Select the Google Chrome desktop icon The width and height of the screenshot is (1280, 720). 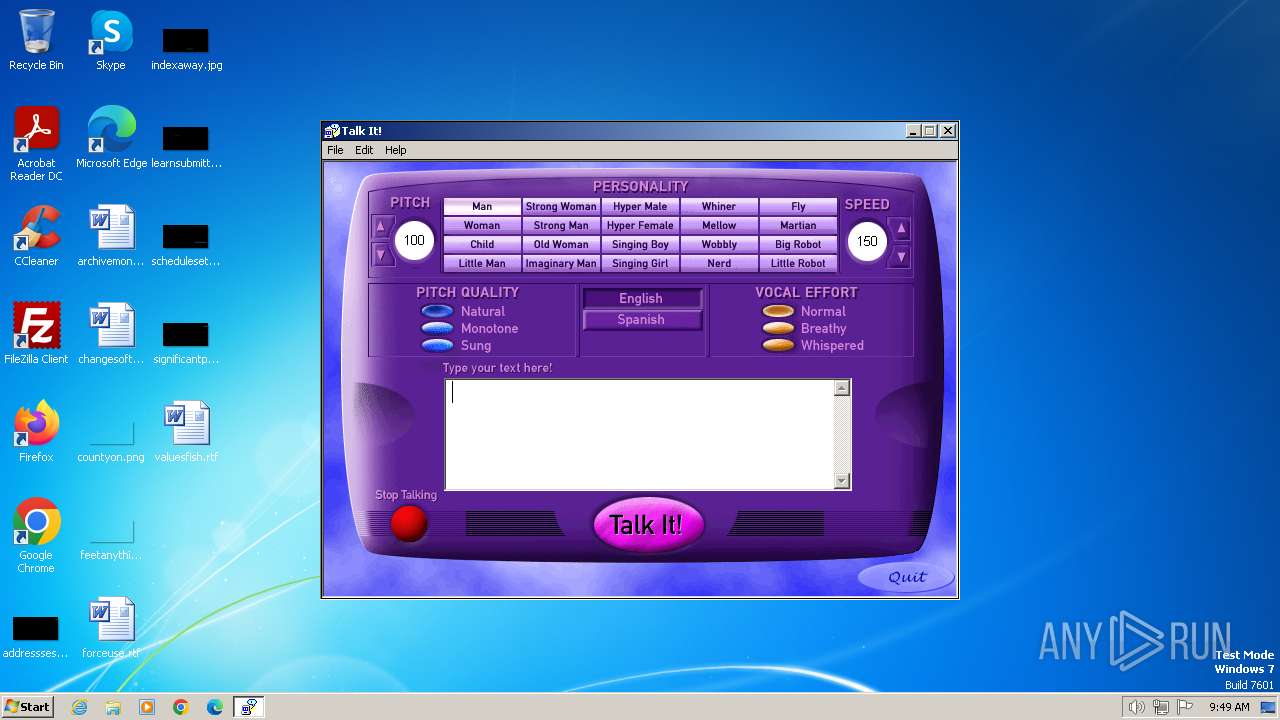click(x=36, y=536)
